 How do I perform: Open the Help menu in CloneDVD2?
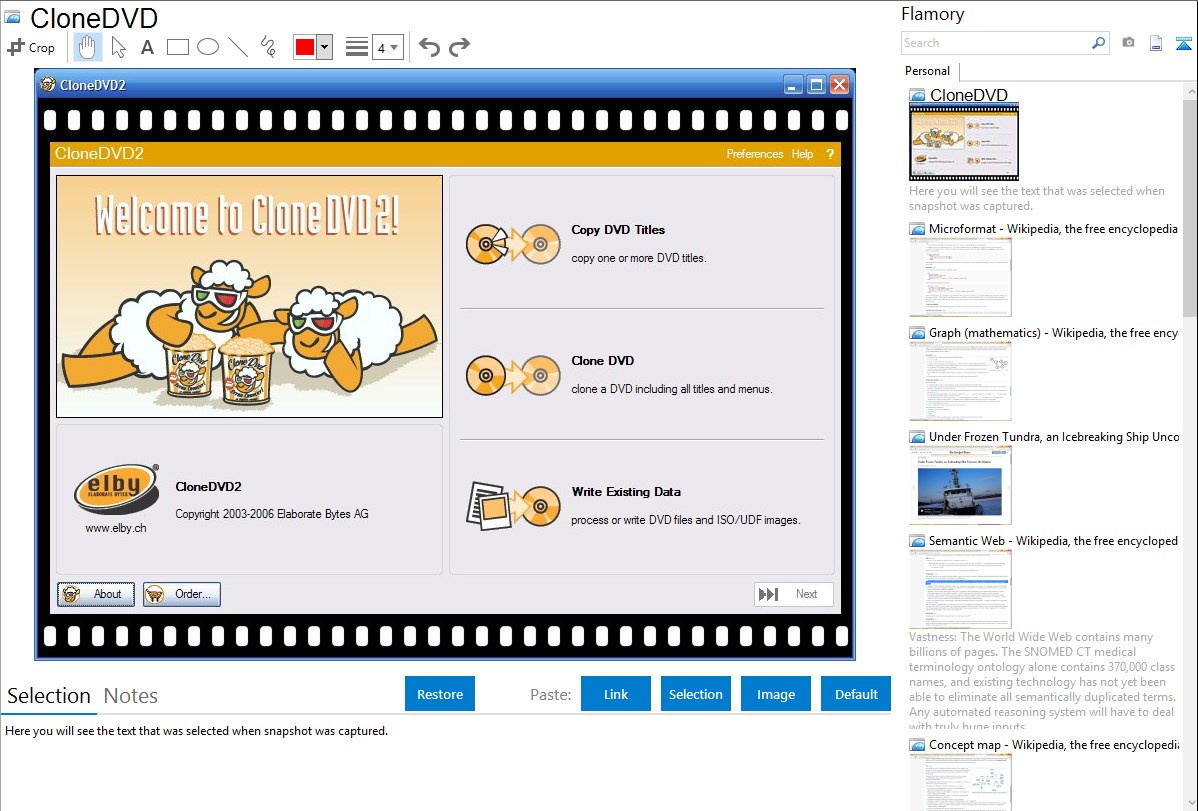pyautogui.click(x=802, y=154)
